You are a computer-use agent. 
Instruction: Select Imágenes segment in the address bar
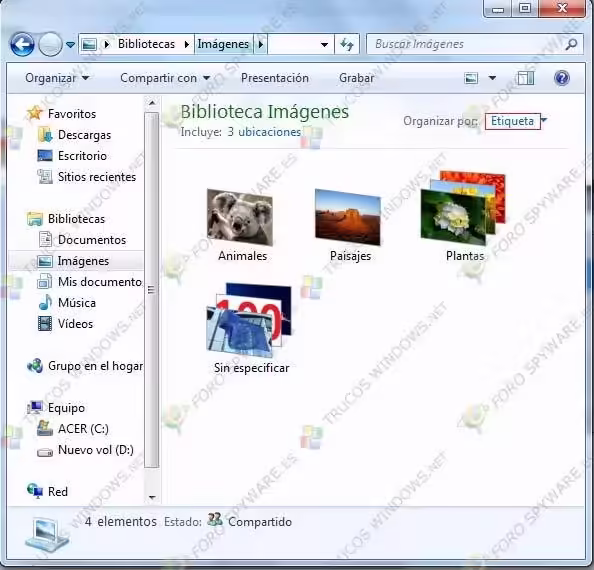coord(223,44)
